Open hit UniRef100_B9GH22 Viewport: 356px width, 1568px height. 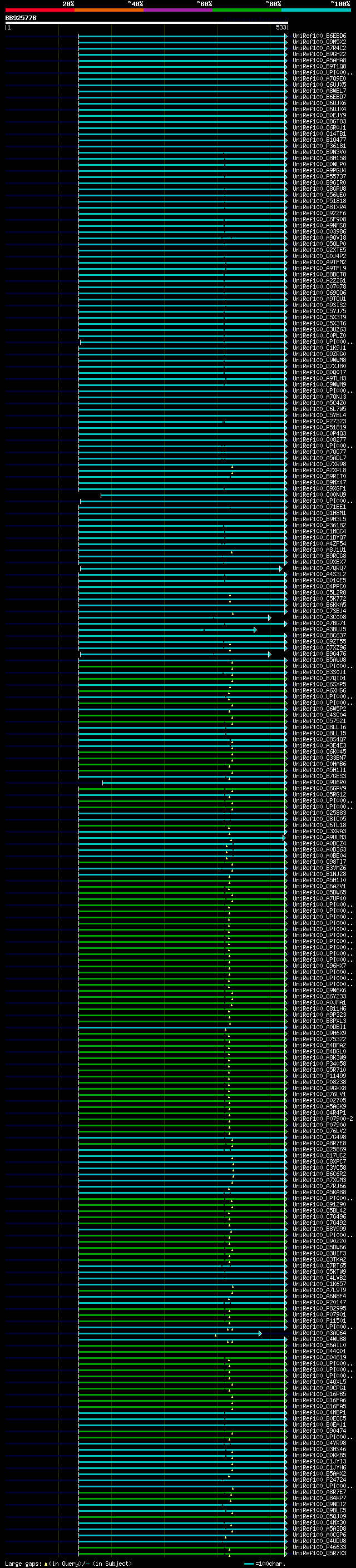(x=319, y=54)
